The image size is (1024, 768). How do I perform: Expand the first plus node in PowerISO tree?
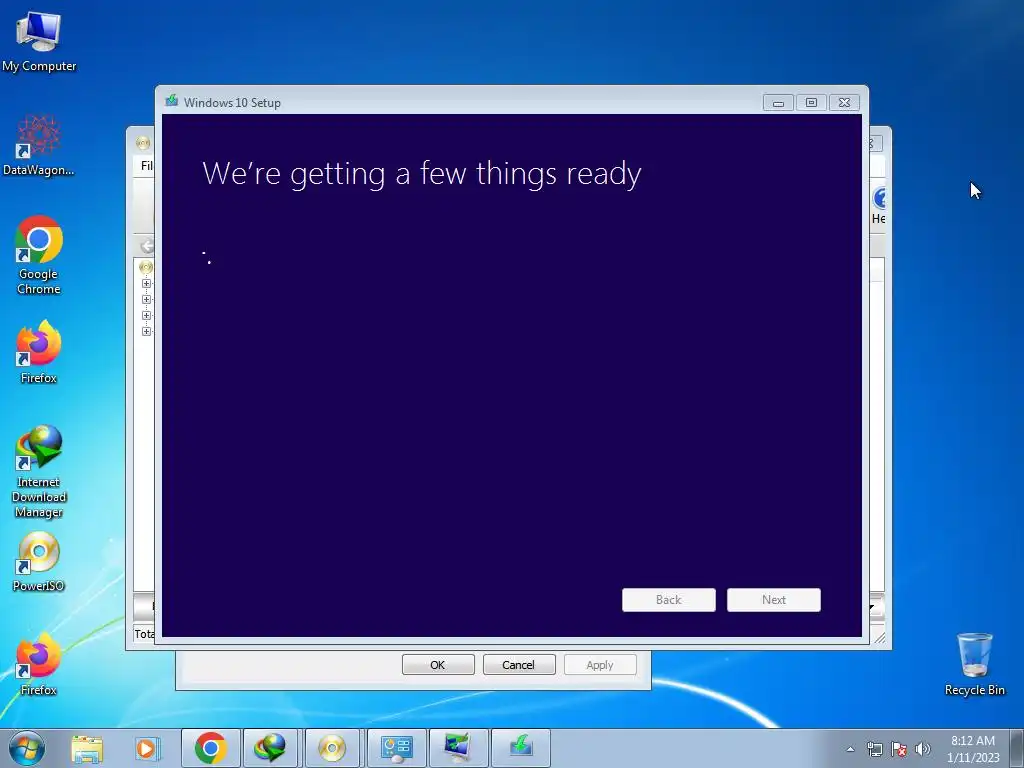pos(146,283)
